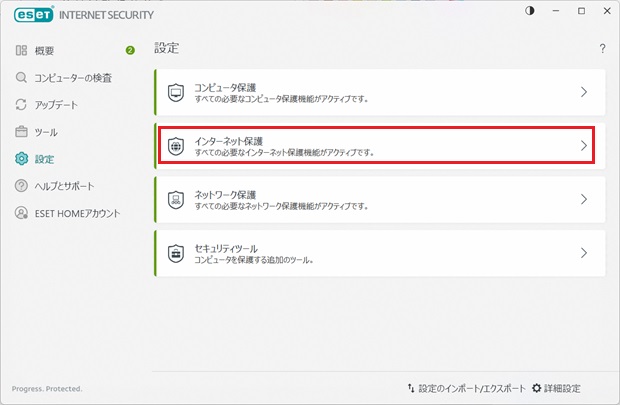Open the 概要 overview dashboard icon
Viewport: 620px width, 405px height.
coord(21,50)
